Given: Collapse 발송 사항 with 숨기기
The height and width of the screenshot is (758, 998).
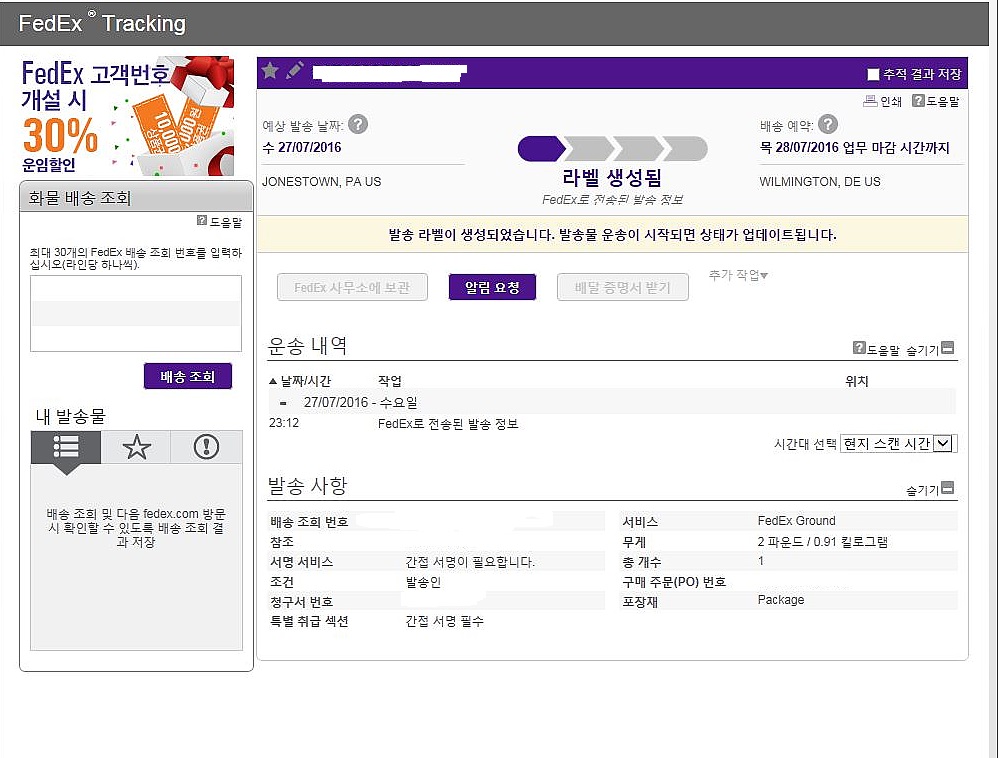Looking at the screenshot, I should [x=930, y=489].
